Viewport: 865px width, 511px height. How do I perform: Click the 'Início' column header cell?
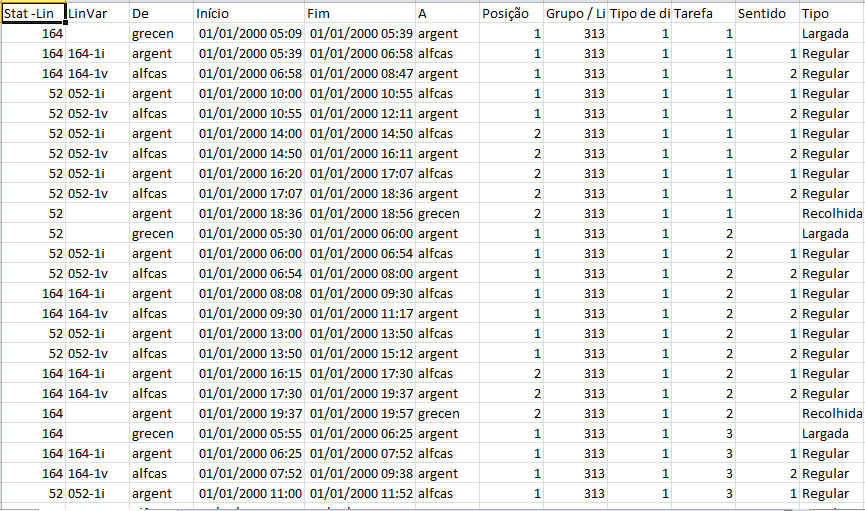coord(249,13)
